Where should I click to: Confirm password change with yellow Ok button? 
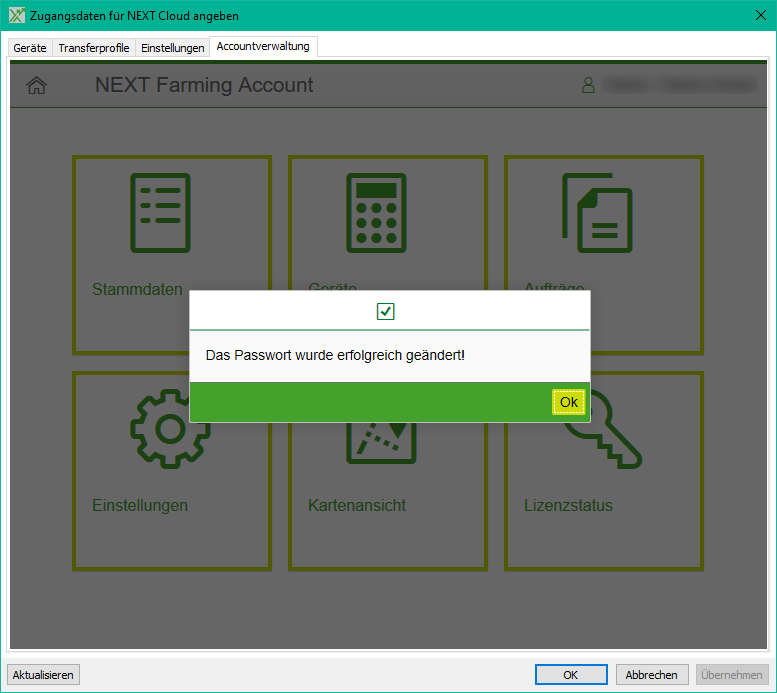[x=568, y=402]
